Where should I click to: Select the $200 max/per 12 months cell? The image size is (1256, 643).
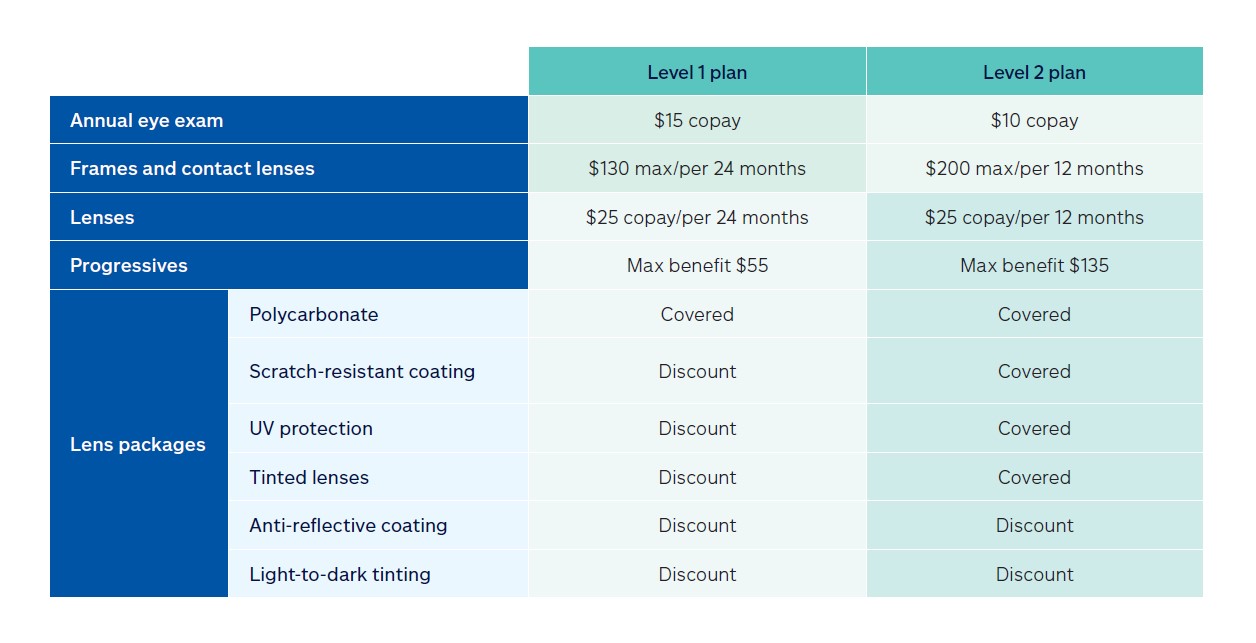[x=1034, y=168]
